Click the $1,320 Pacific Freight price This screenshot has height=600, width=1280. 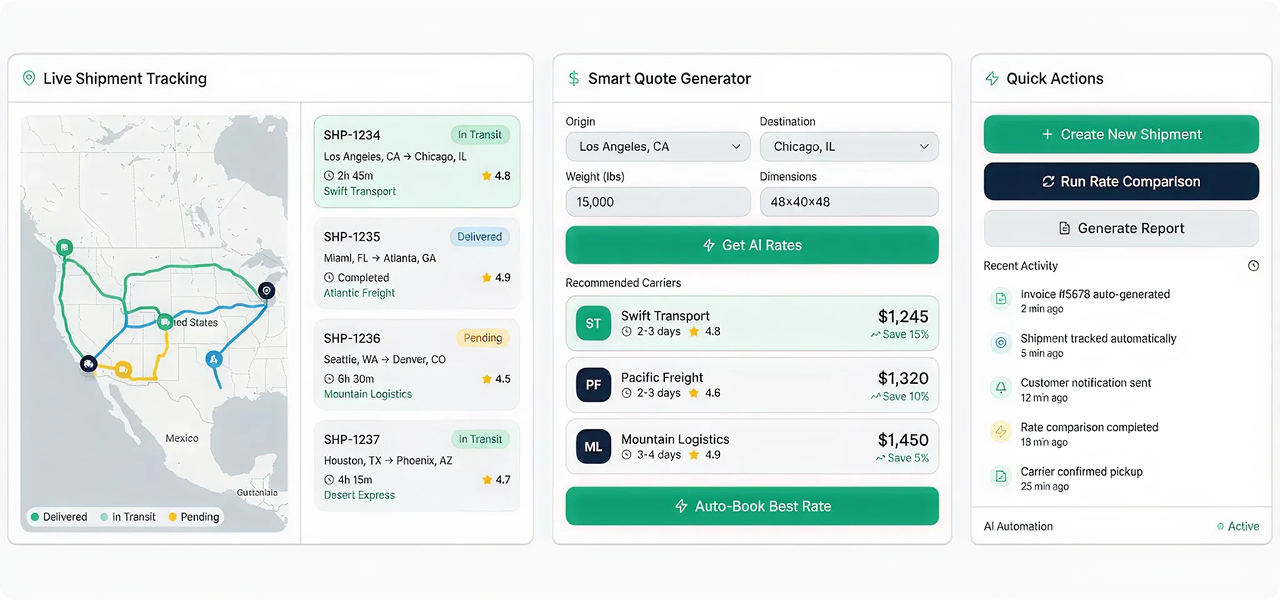903,378
